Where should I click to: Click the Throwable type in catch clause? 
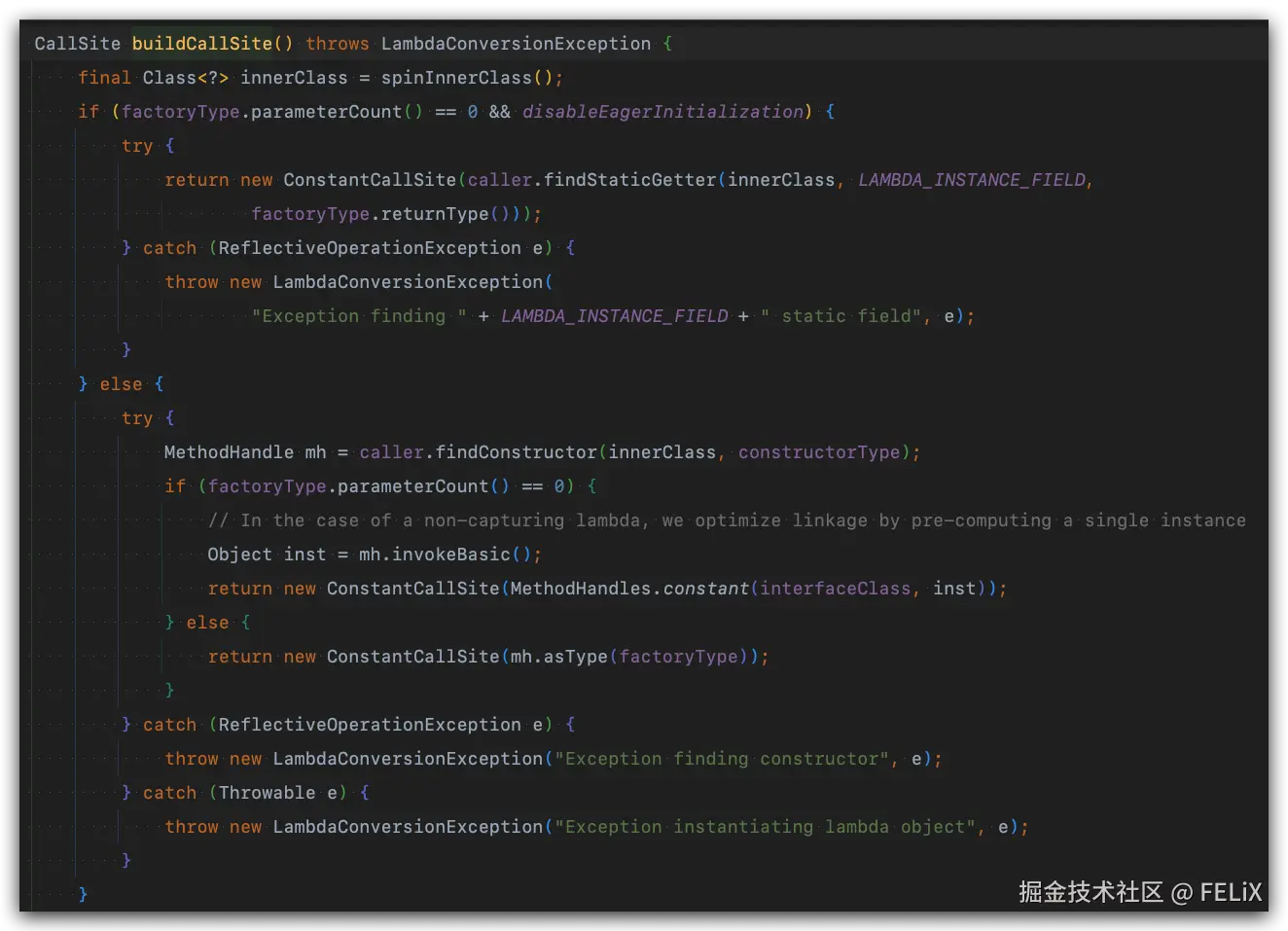tap(267, 793)
